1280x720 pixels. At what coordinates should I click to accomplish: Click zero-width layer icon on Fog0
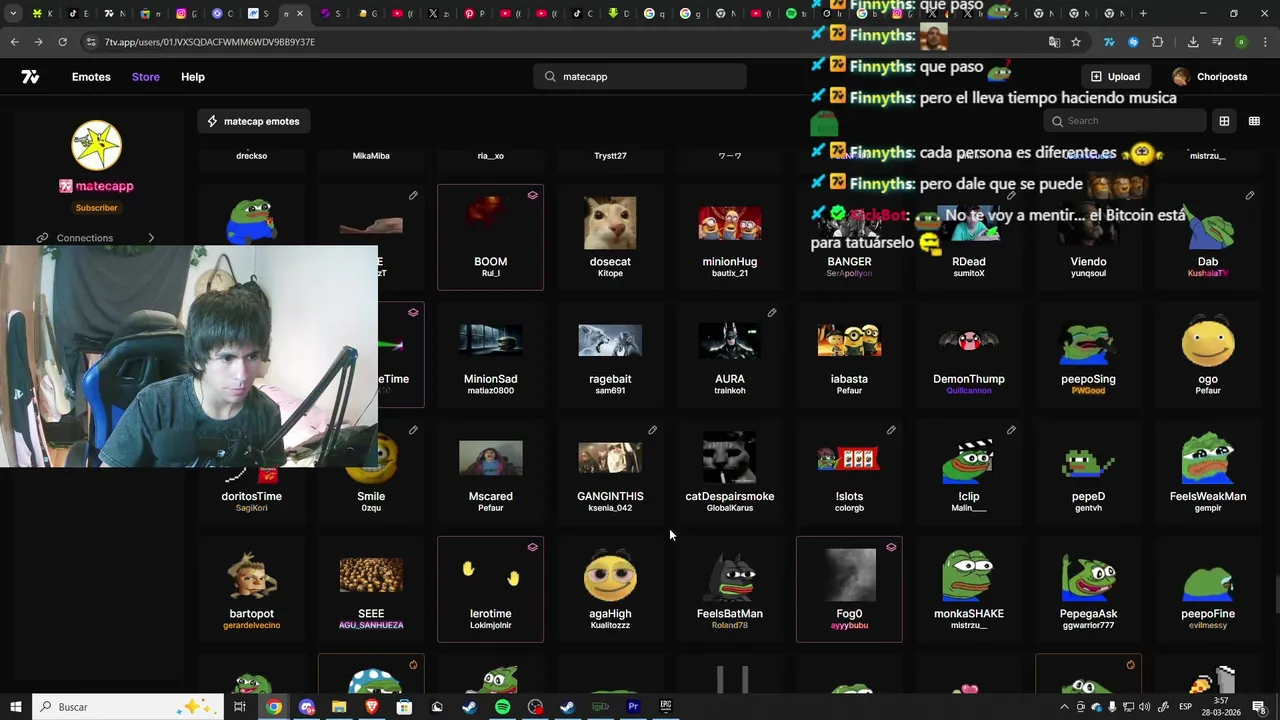point(891,547)
